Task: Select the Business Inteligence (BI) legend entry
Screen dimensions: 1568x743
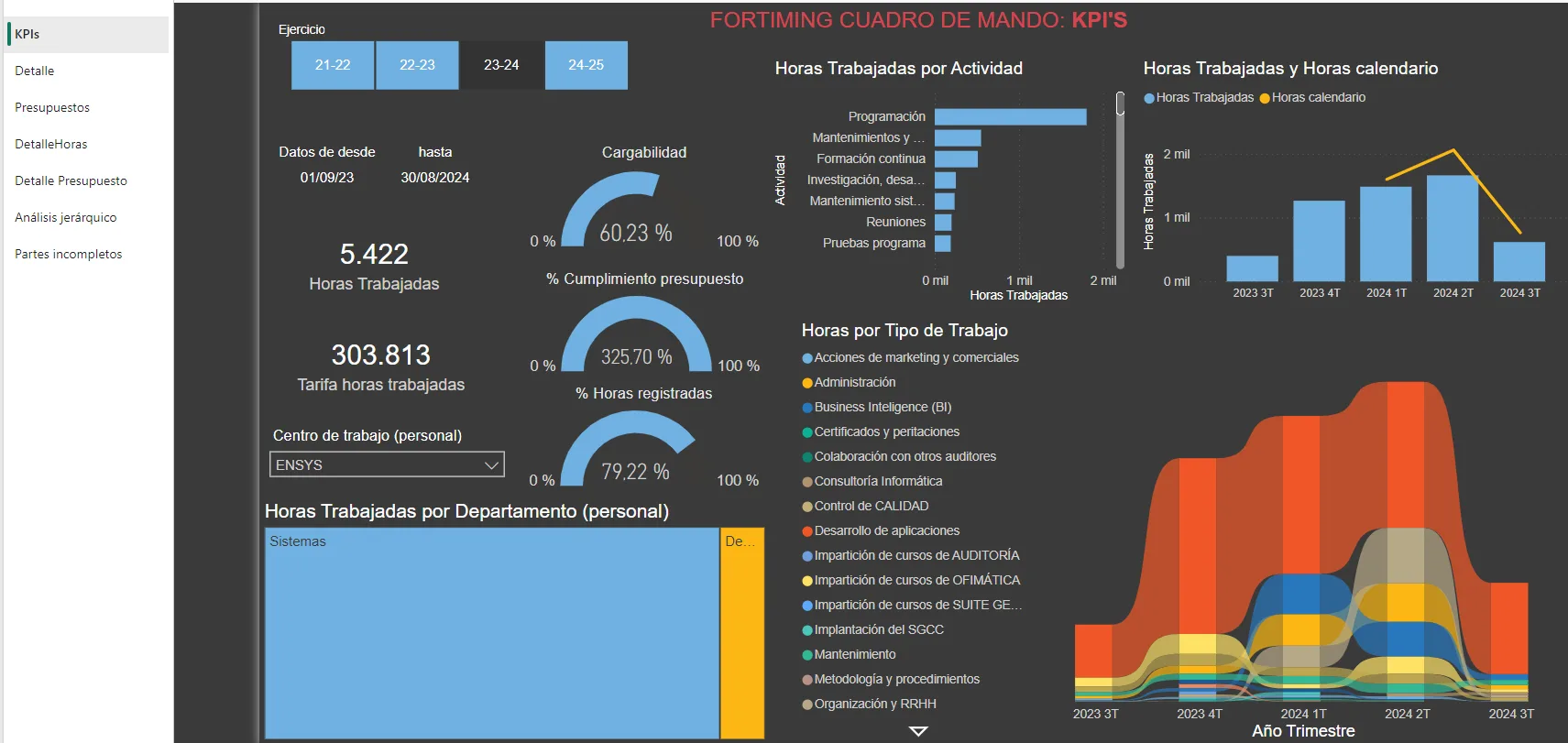Action: (x=877, y=407)
